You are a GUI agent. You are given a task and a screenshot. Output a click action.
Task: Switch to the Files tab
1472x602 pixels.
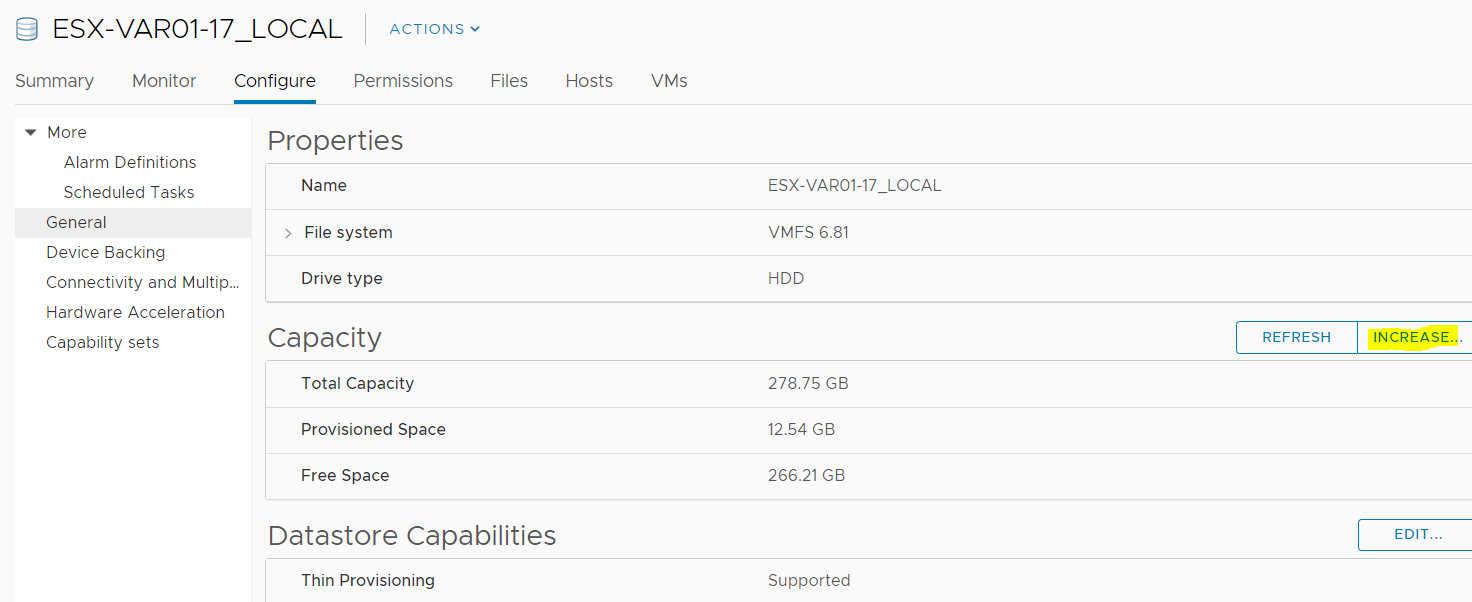point(508,81)
